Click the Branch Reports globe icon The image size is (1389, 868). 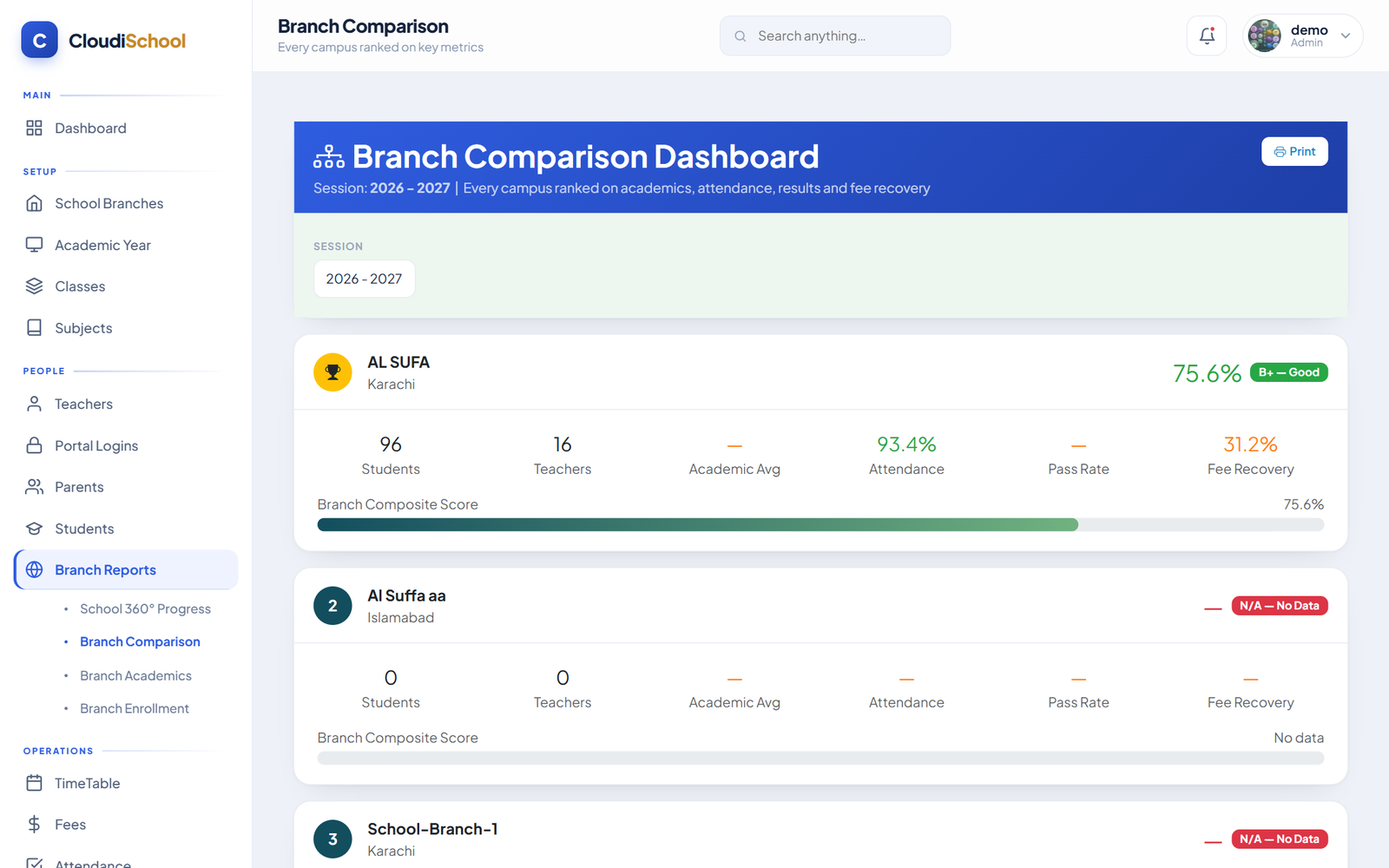point(34,569)
